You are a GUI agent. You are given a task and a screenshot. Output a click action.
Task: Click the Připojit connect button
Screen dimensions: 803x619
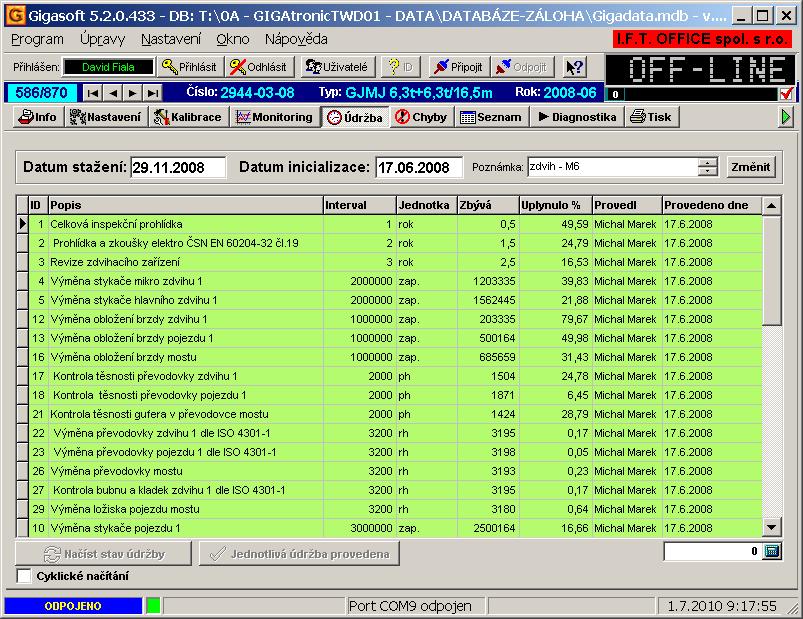(457, 67)
